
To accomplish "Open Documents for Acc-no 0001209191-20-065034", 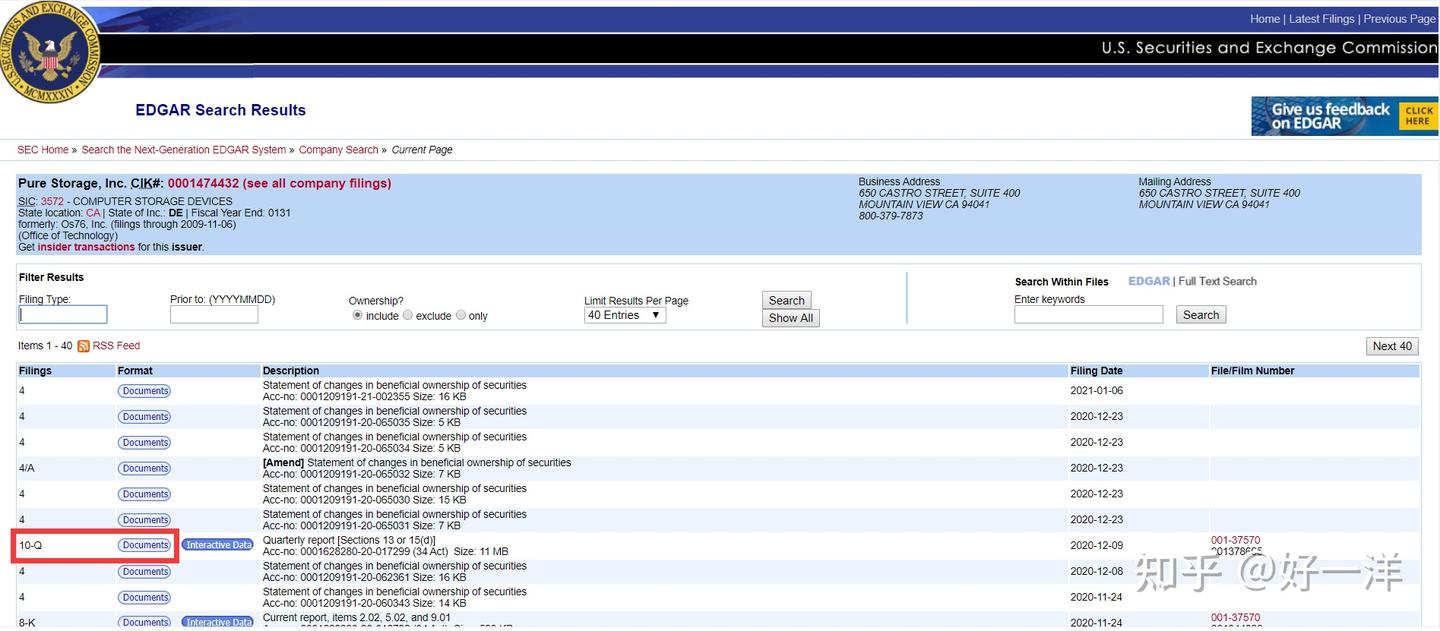I will pos(144,443).
